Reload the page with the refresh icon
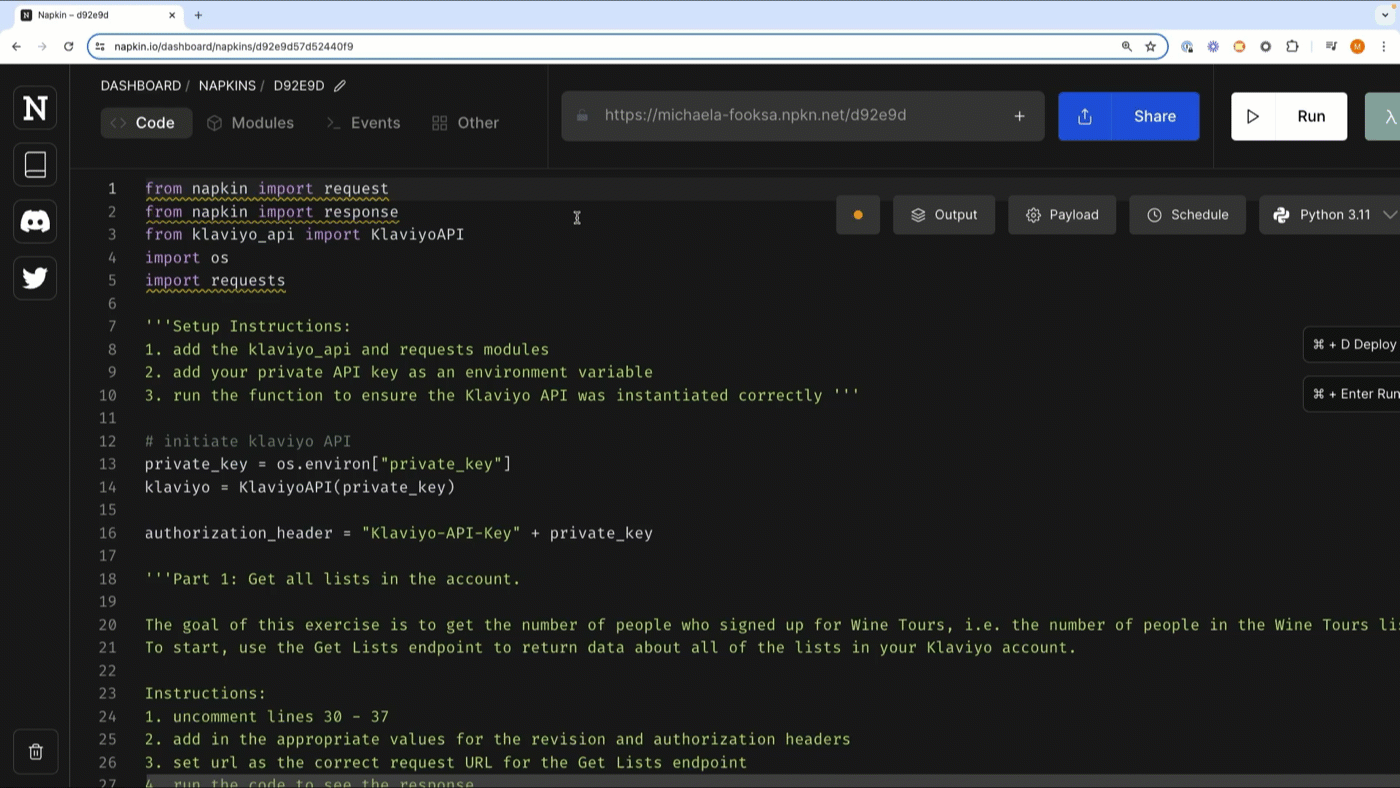The image size is (1400, 788). (x=68, y=46)
